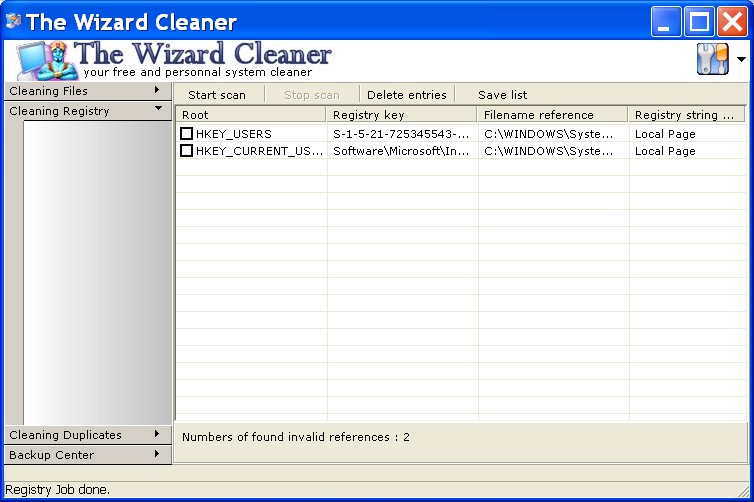Screen dimensions: 754x502
Task: Sort by the Root column header
Action: (251, 115)
